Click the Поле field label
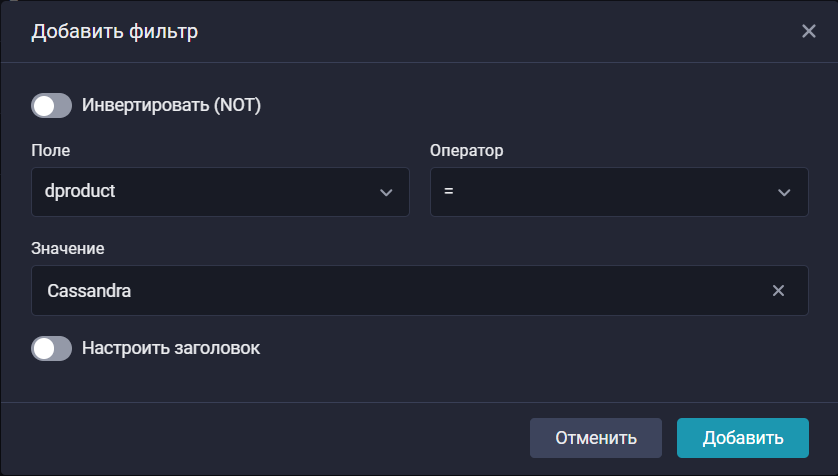 coord(51,150)
